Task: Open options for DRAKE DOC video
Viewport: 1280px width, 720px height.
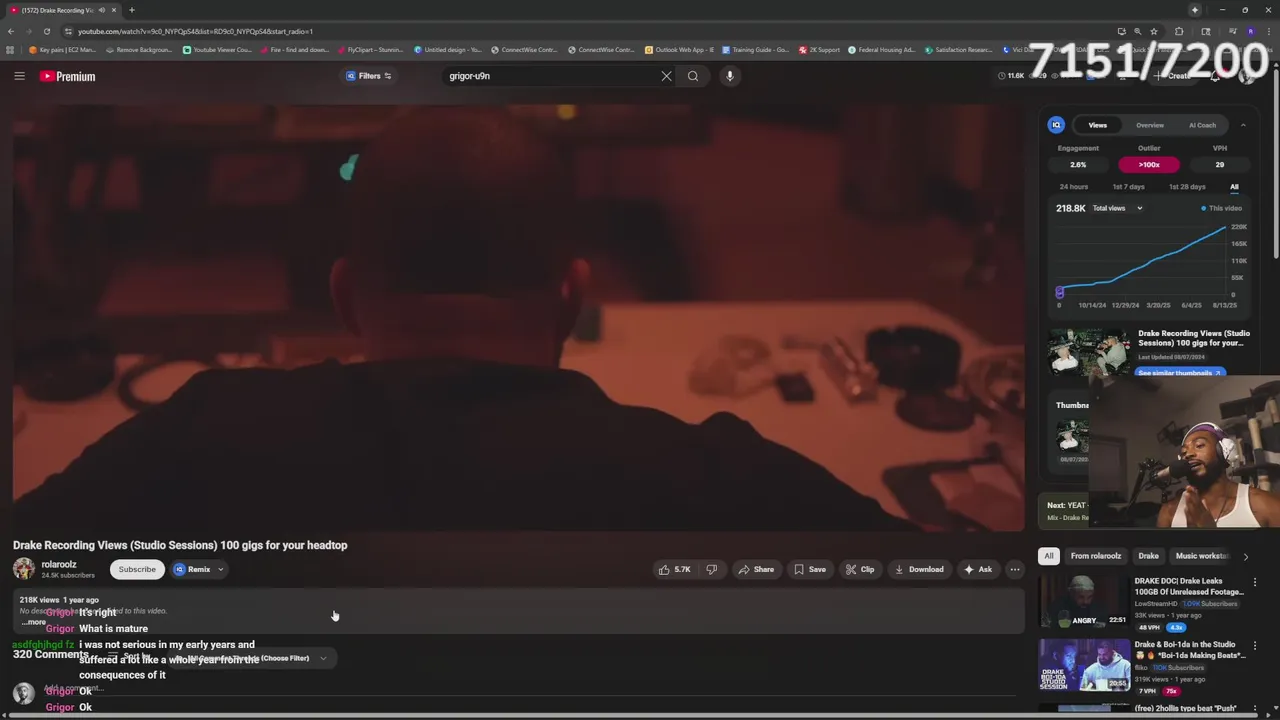Action: [1255, 582]
